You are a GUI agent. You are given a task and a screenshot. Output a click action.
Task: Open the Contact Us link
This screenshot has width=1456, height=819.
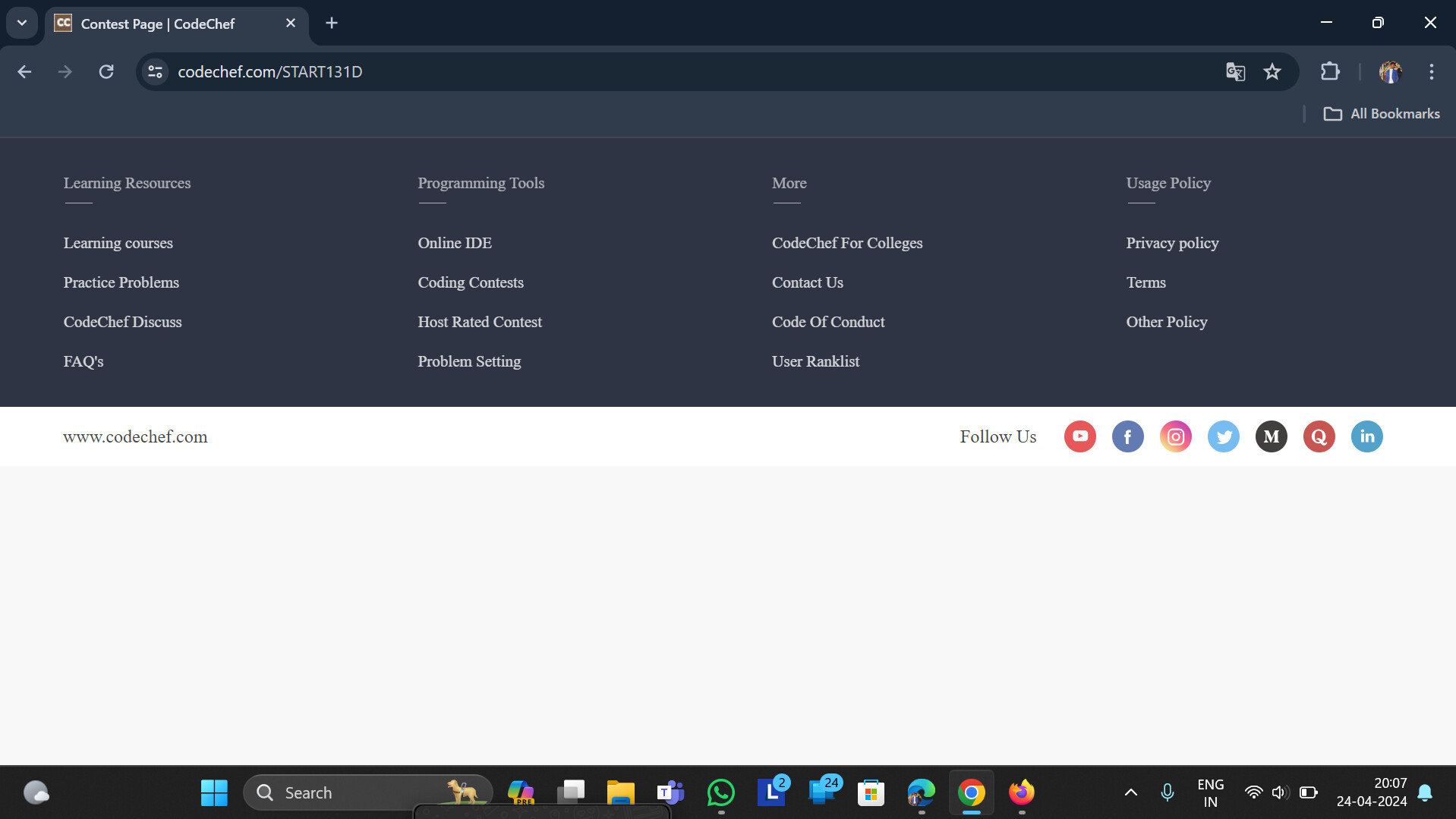point(807,282)
